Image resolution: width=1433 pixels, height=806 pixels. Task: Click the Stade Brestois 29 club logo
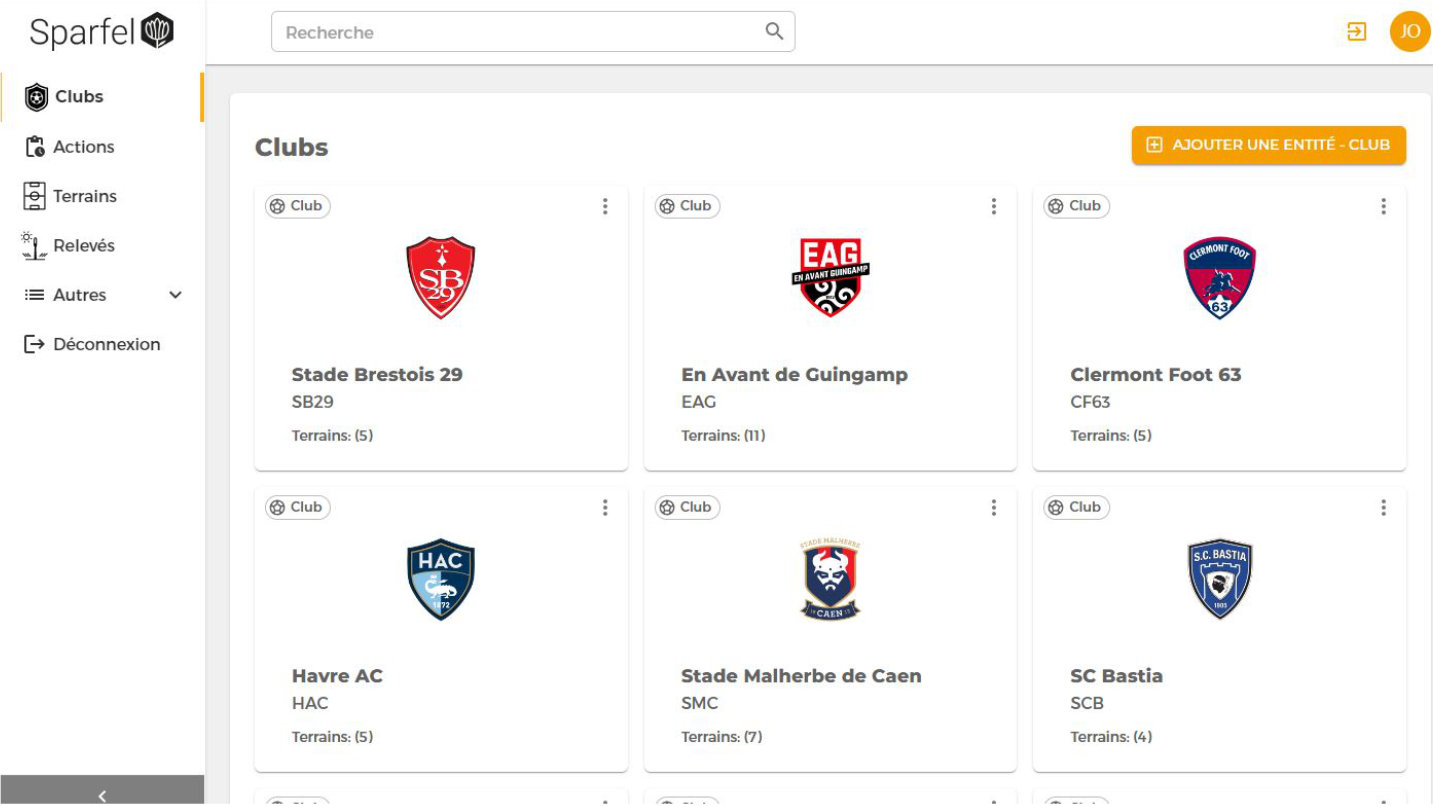pyautogui.click(x=441, y=278)
